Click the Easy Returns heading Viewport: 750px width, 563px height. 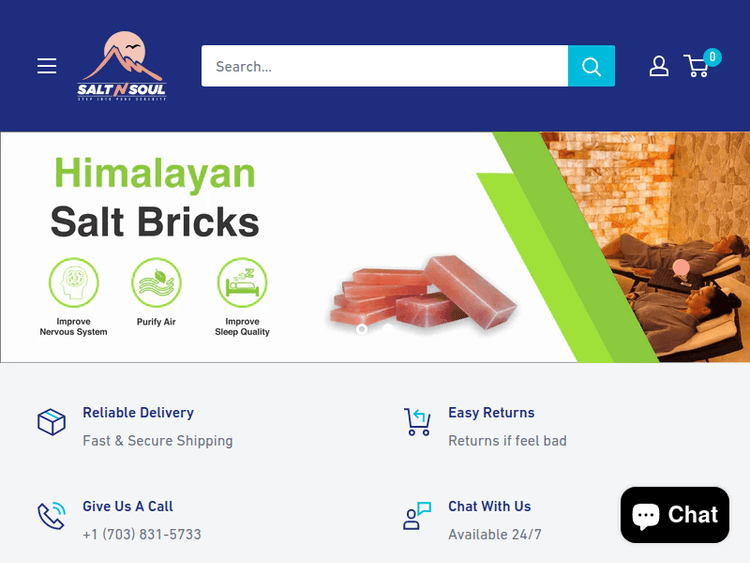[x=491, y=412]
